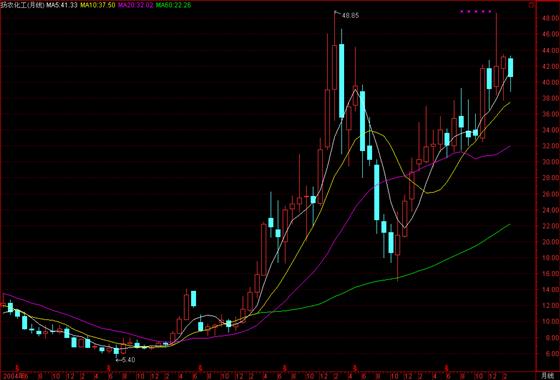Open the 月线 period selector in bottom-right corner

click(548, 376)
